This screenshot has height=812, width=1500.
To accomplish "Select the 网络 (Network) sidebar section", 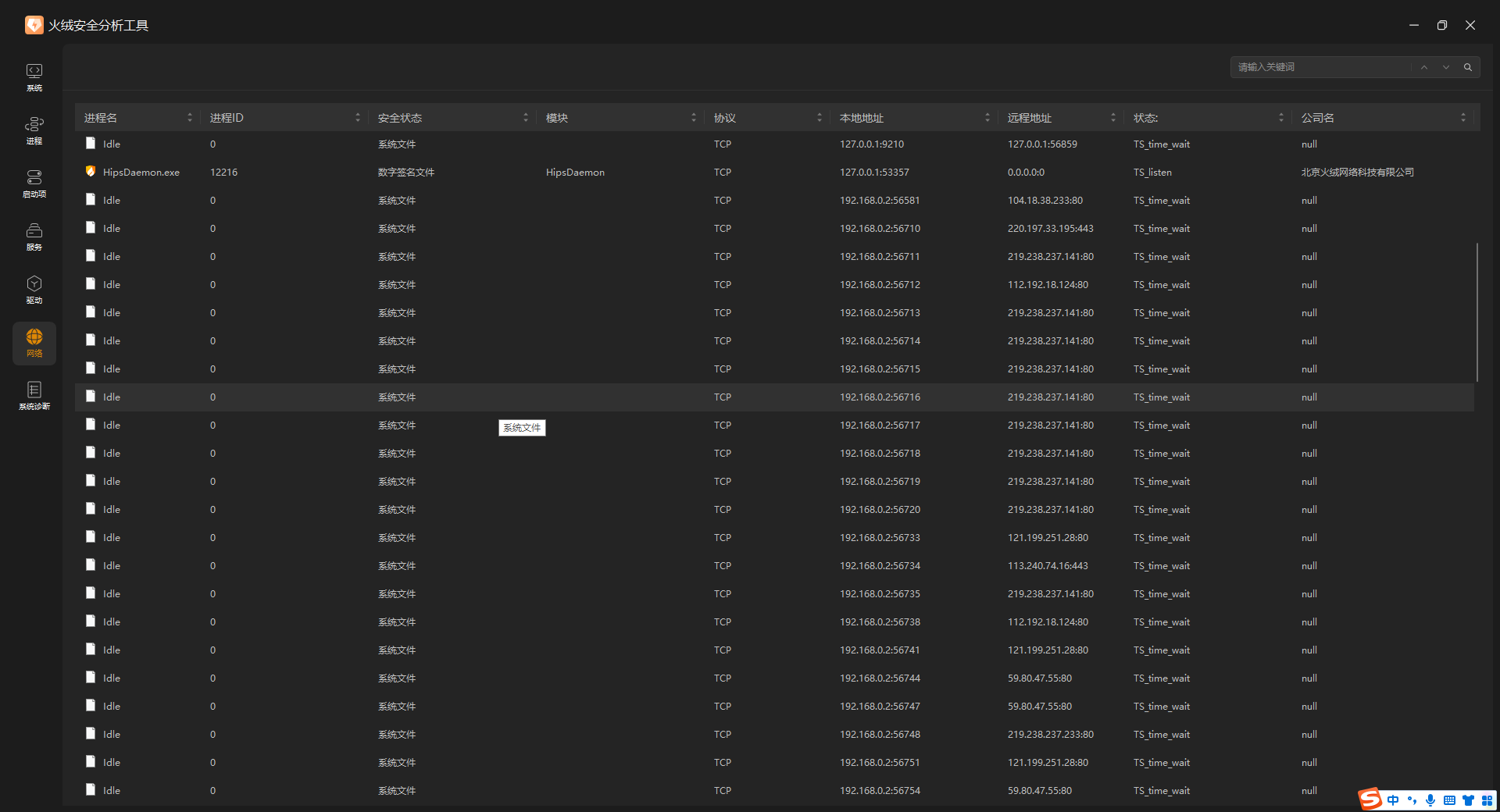I will [x=34, y=343].
